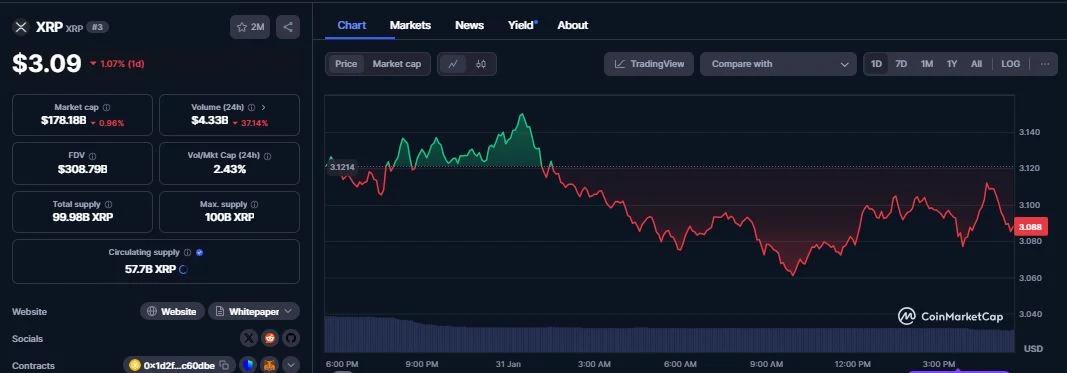Open the Compare with dropdown

coord(778,64)
